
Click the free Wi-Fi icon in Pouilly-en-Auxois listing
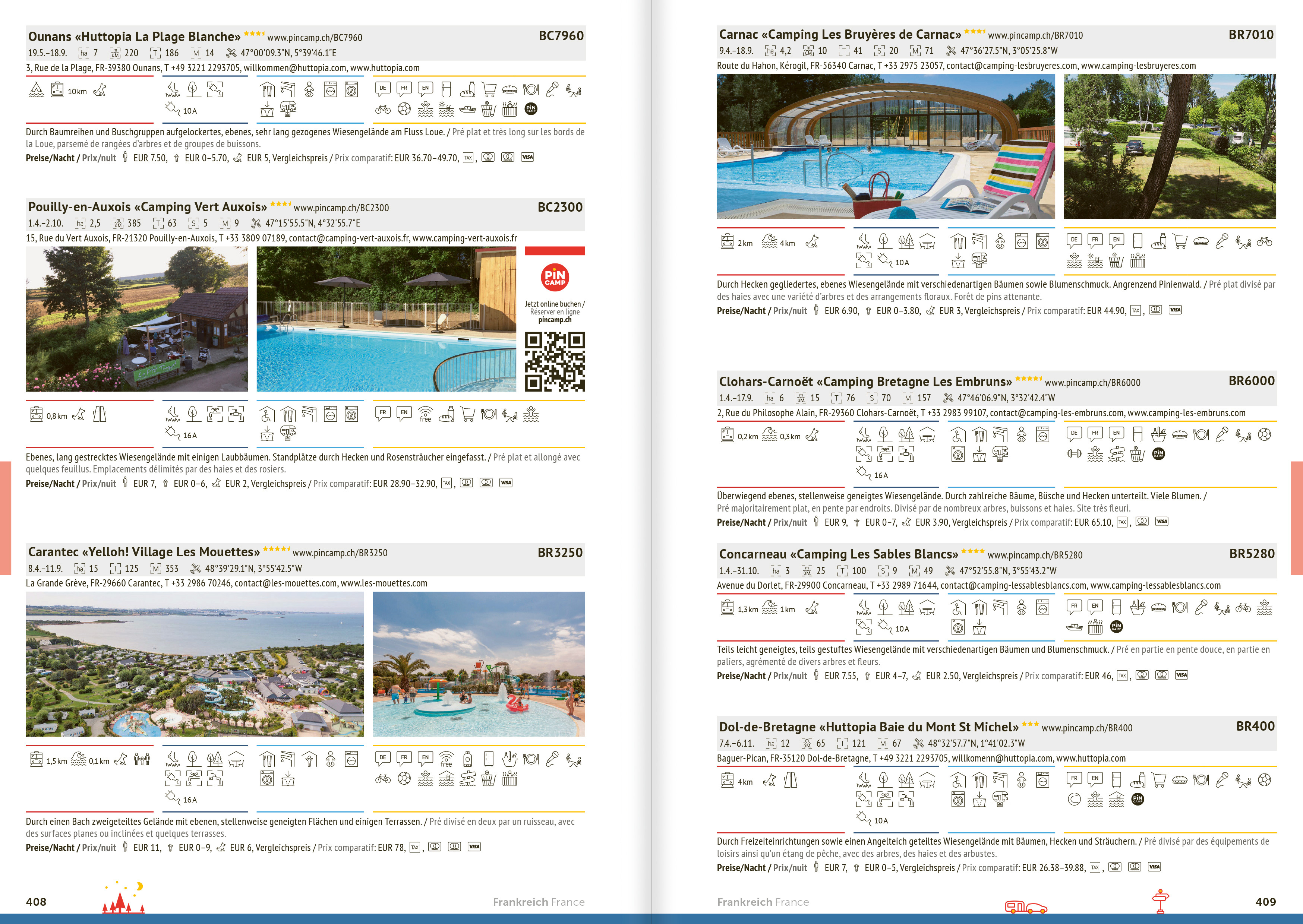pyautogui.click(x=425, y=414)
